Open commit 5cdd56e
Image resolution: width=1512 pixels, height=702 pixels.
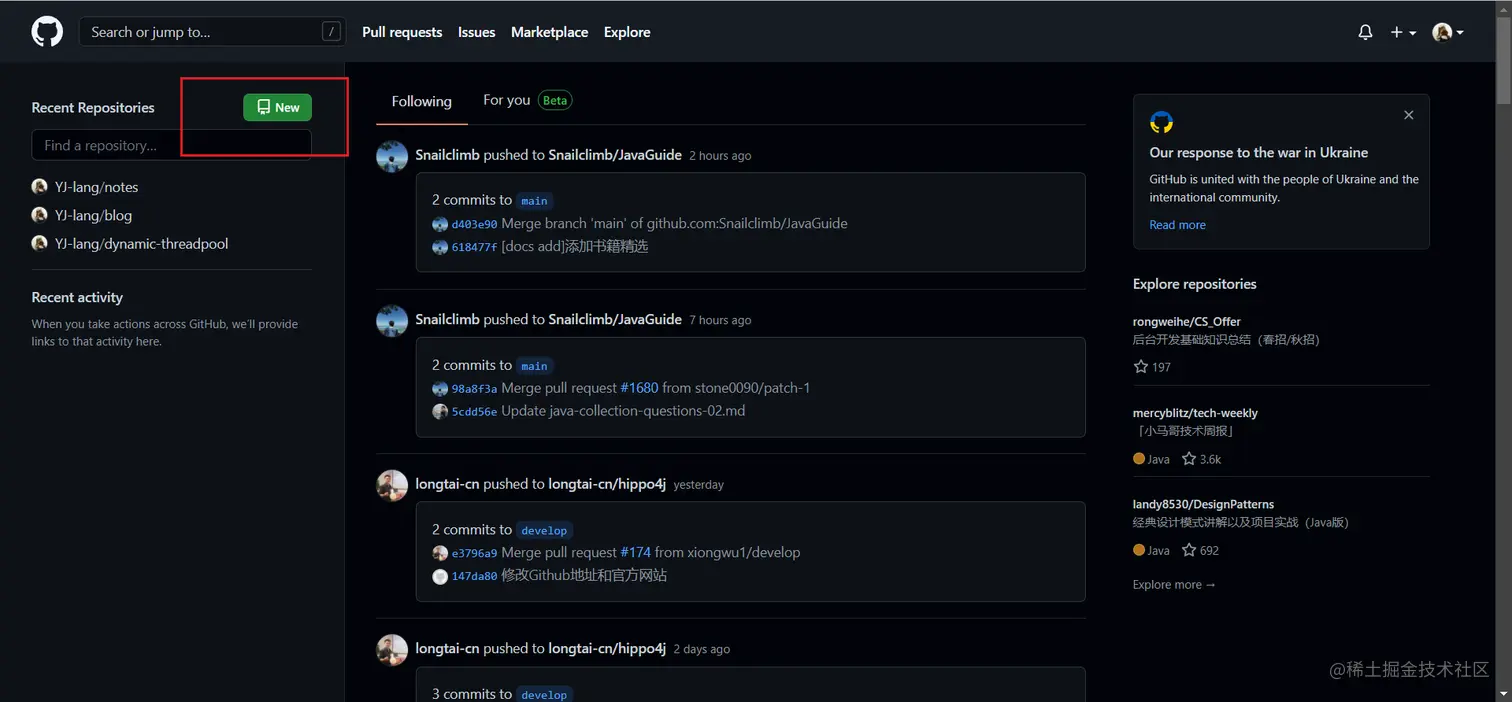[474, 412]
